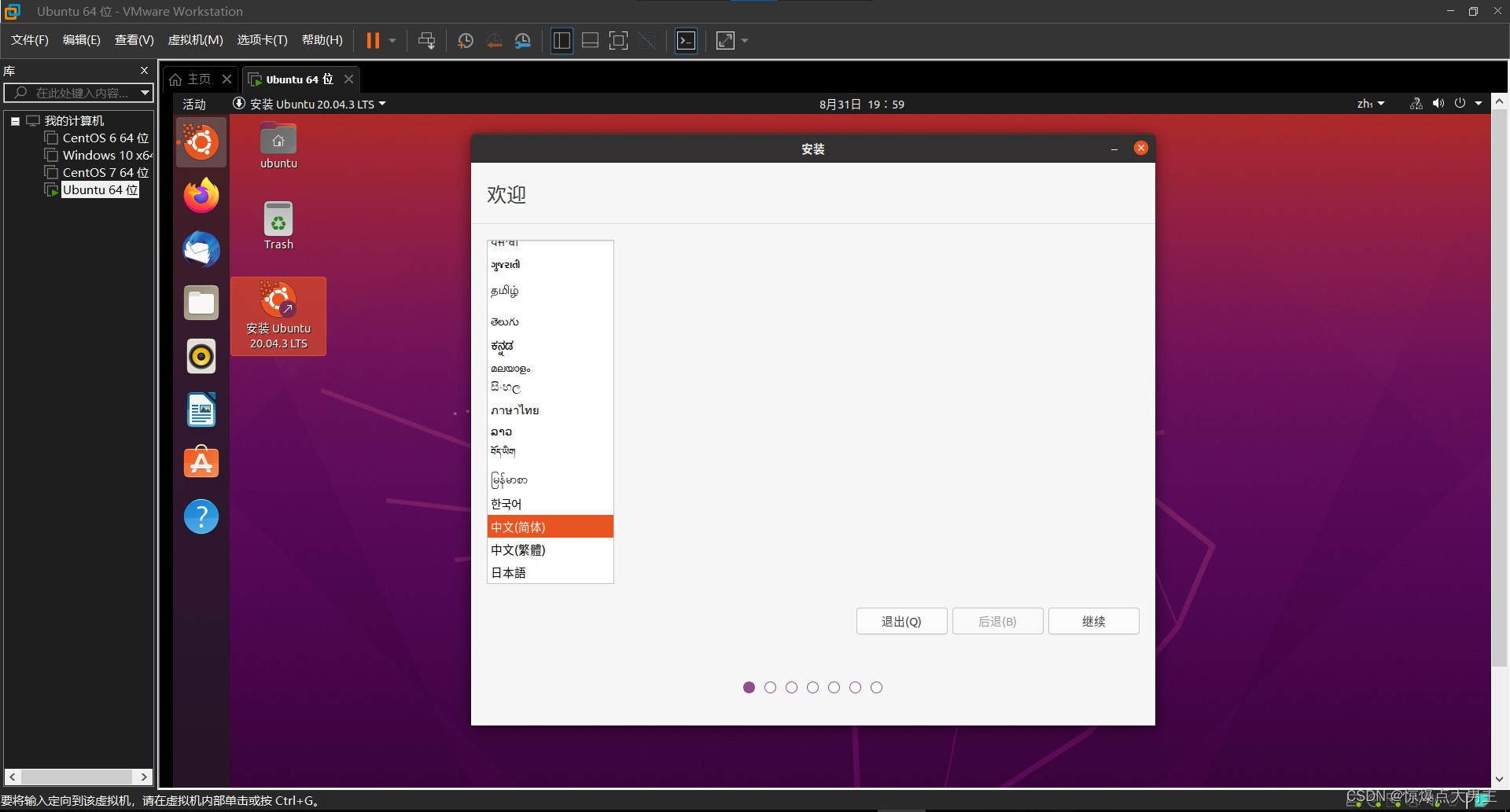Collapse the 我的计算机 tree node
This screenshot has height=812, width=1510.
[15, 121]
